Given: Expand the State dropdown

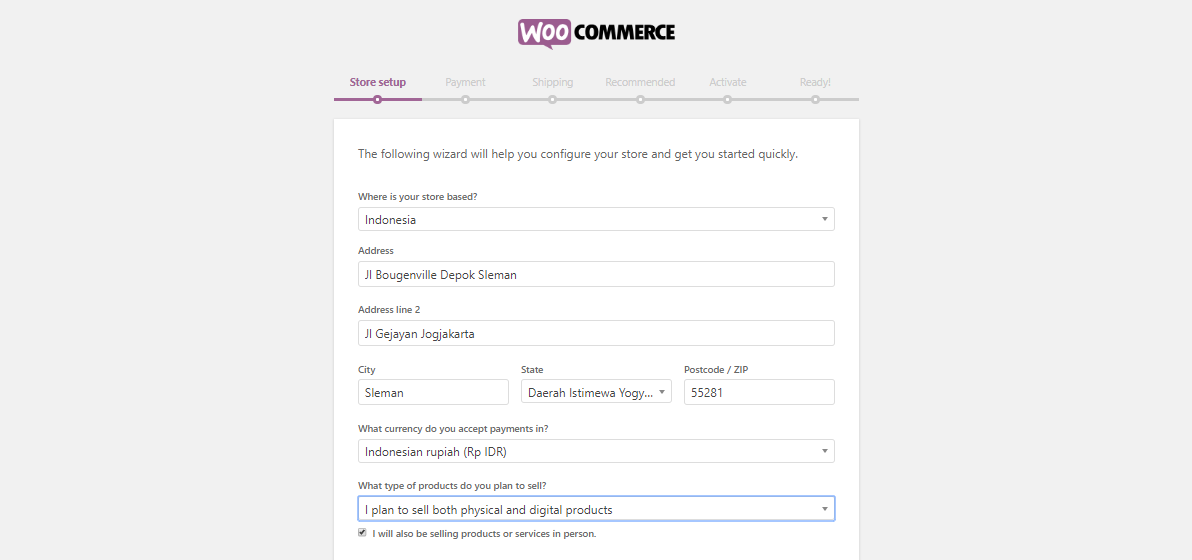Looking at the screenshot, I should click(596, 393).
